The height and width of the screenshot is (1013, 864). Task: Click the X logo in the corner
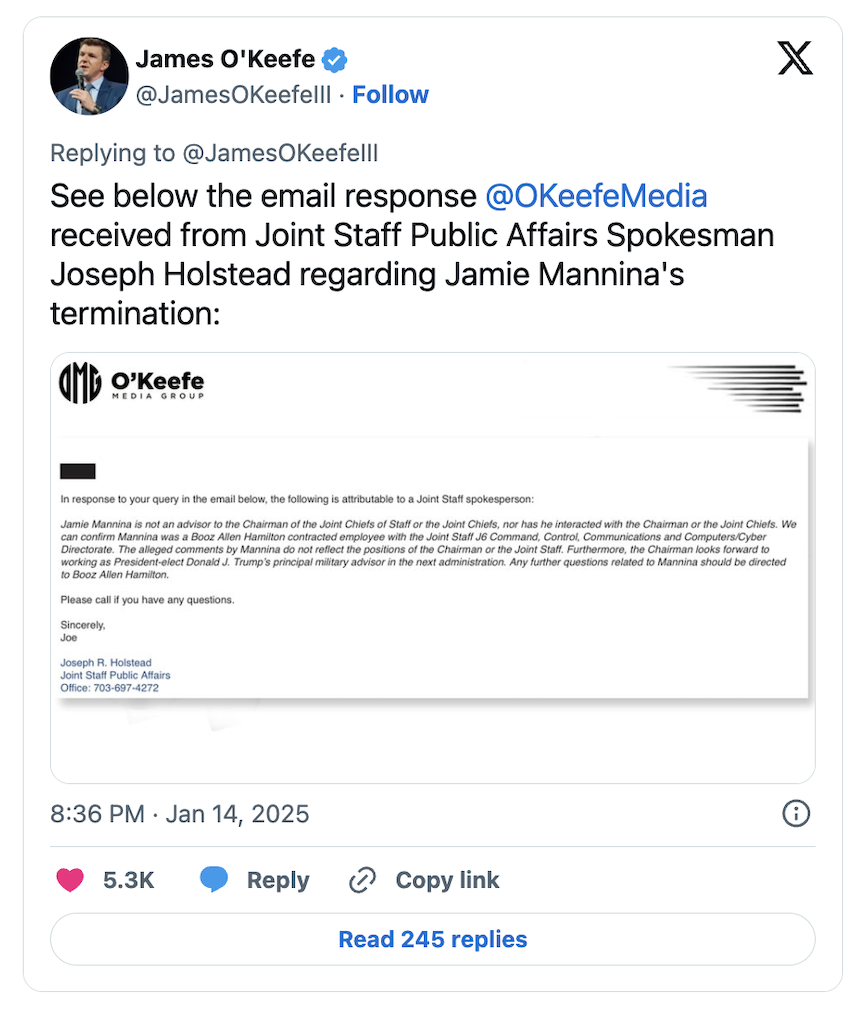click(795, 60)
